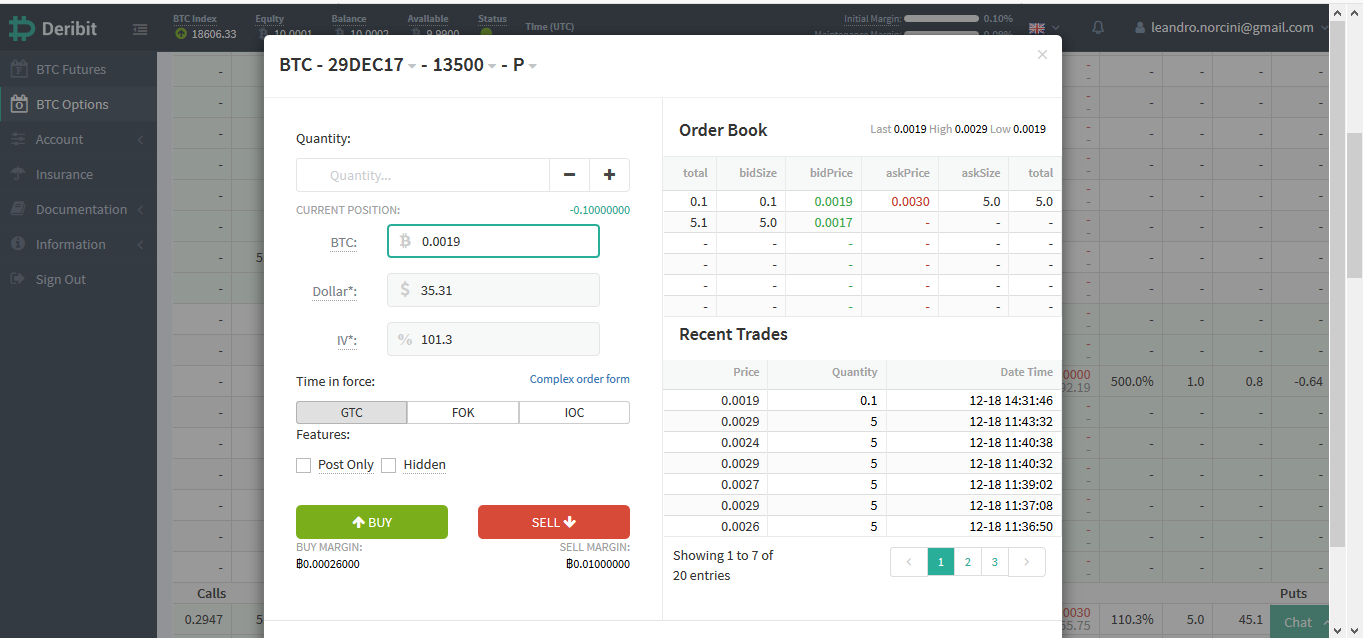Click the Dollar price input field
Screen dimensions: 1363x638
click(493, 290)
